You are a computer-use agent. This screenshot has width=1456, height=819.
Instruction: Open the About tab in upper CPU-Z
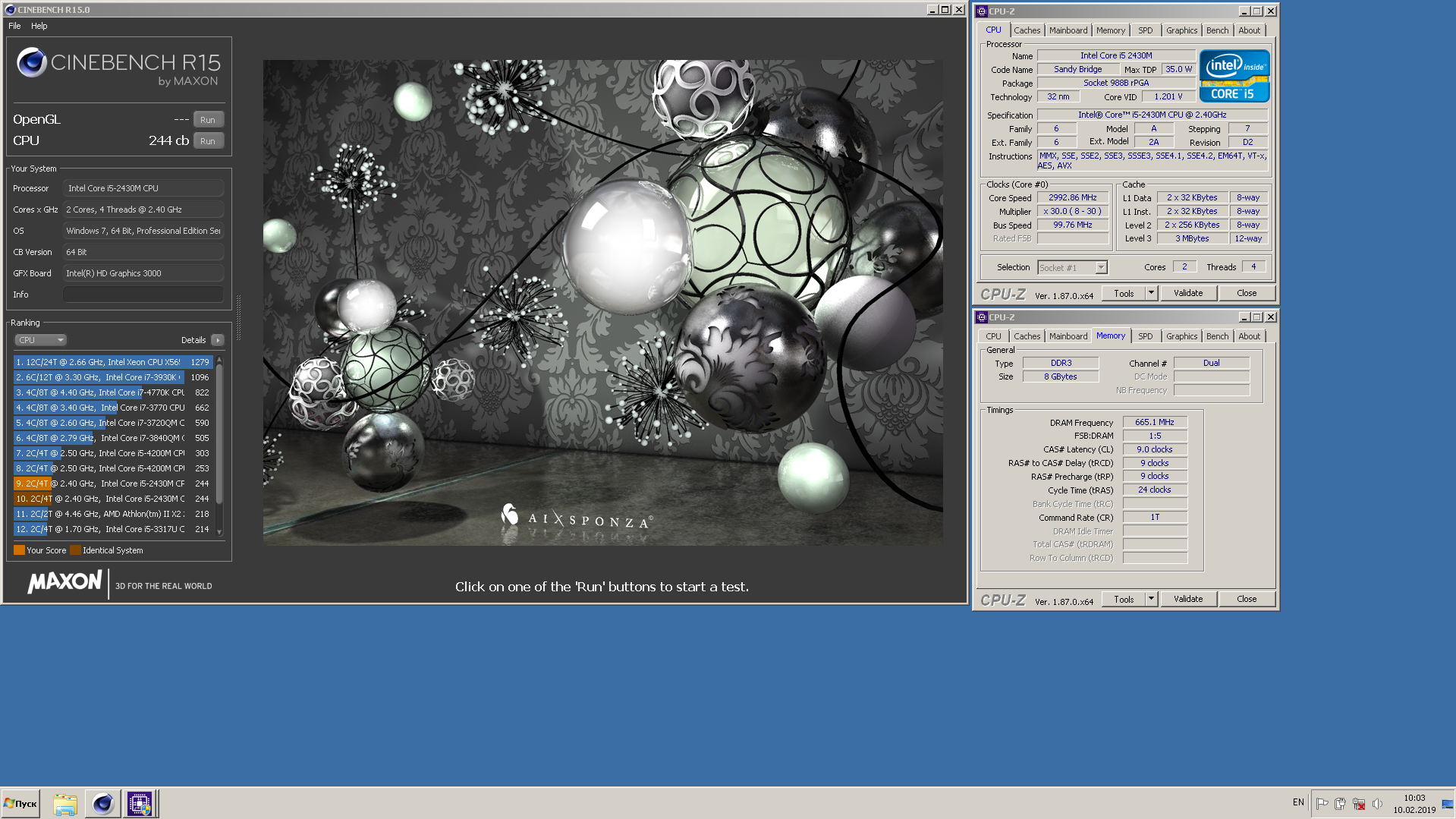click(x=1249, y=30)
